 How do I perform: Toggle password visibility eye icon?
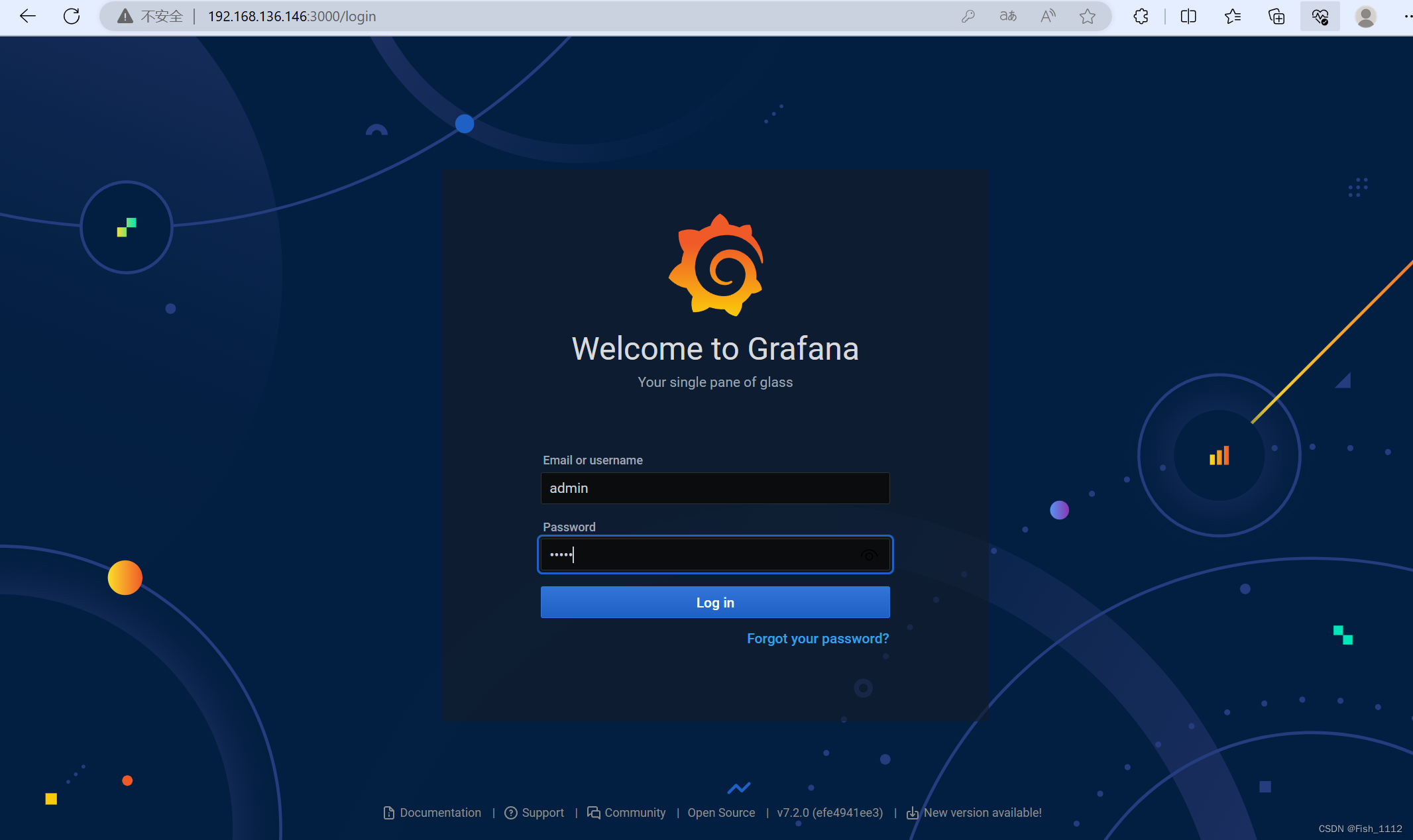(868, 553)
